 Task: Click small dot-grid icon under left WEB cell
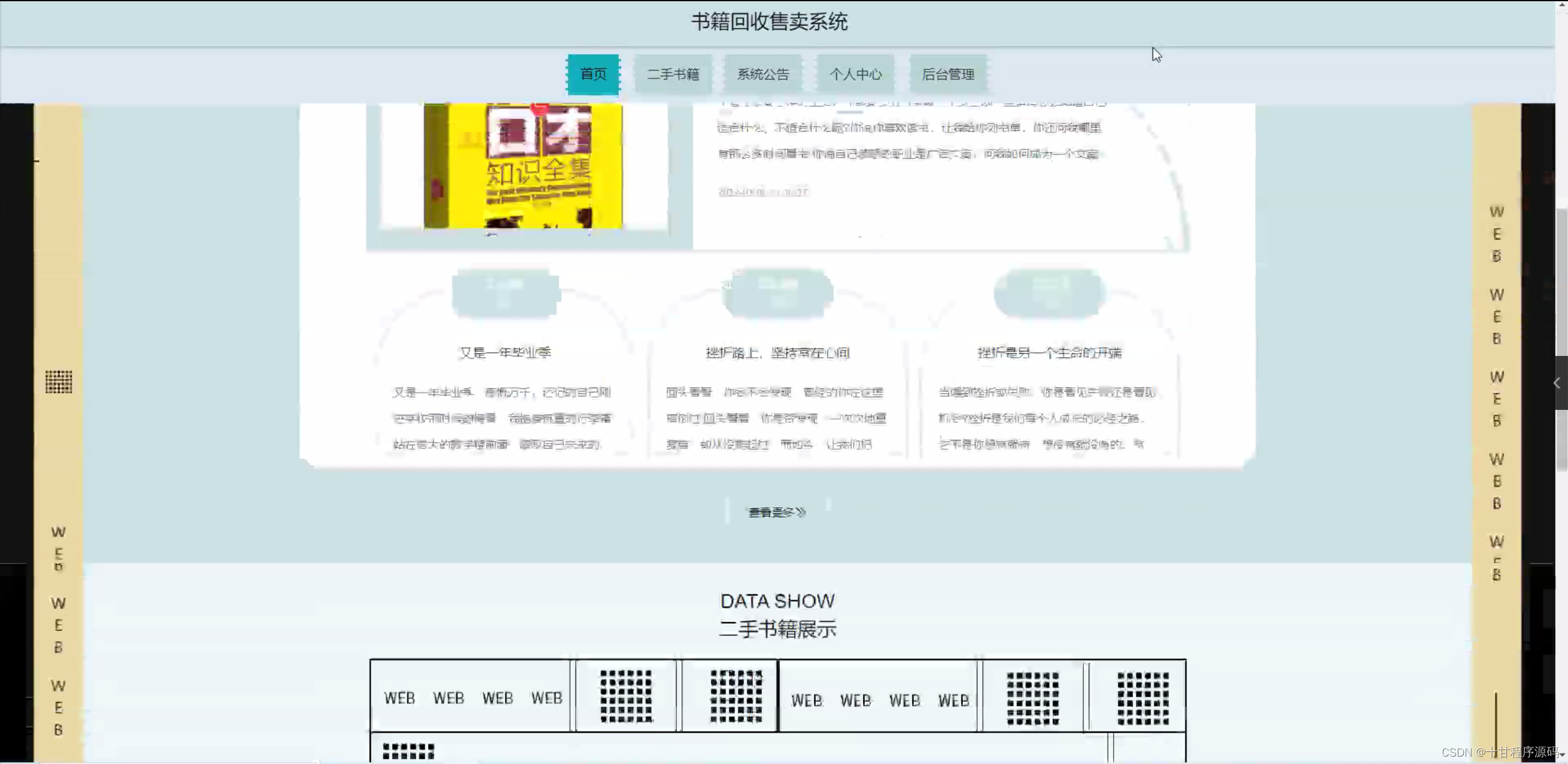408,751
